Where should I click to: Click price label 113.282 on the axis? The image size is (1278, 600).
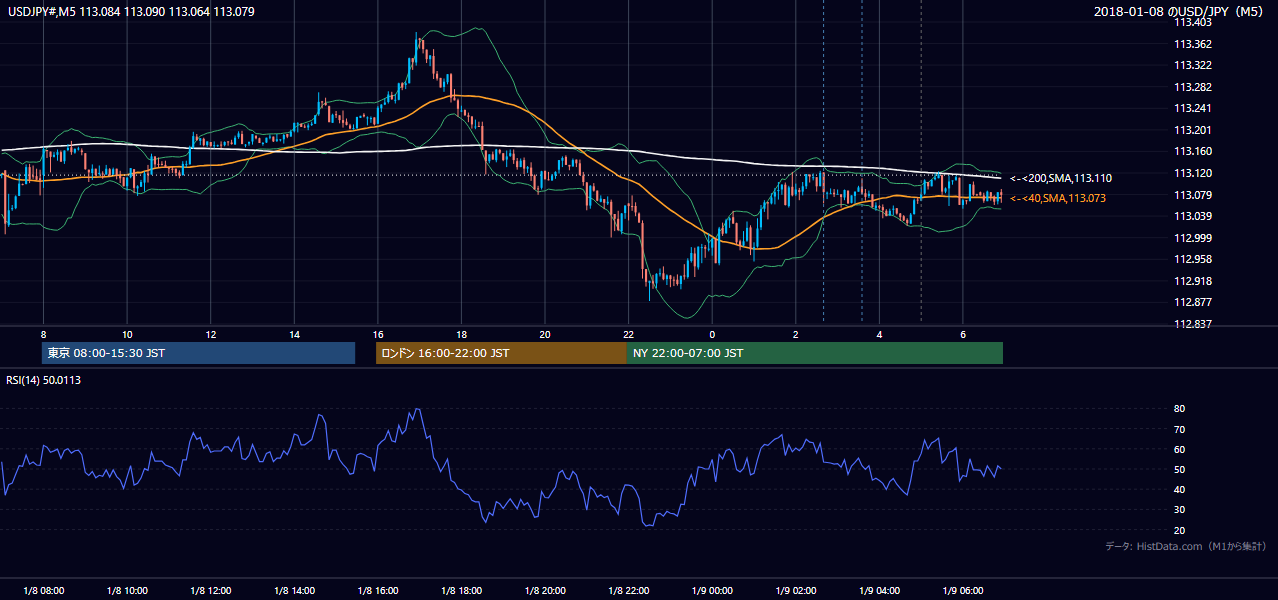pyautogui.click(x=1193, y=87)
